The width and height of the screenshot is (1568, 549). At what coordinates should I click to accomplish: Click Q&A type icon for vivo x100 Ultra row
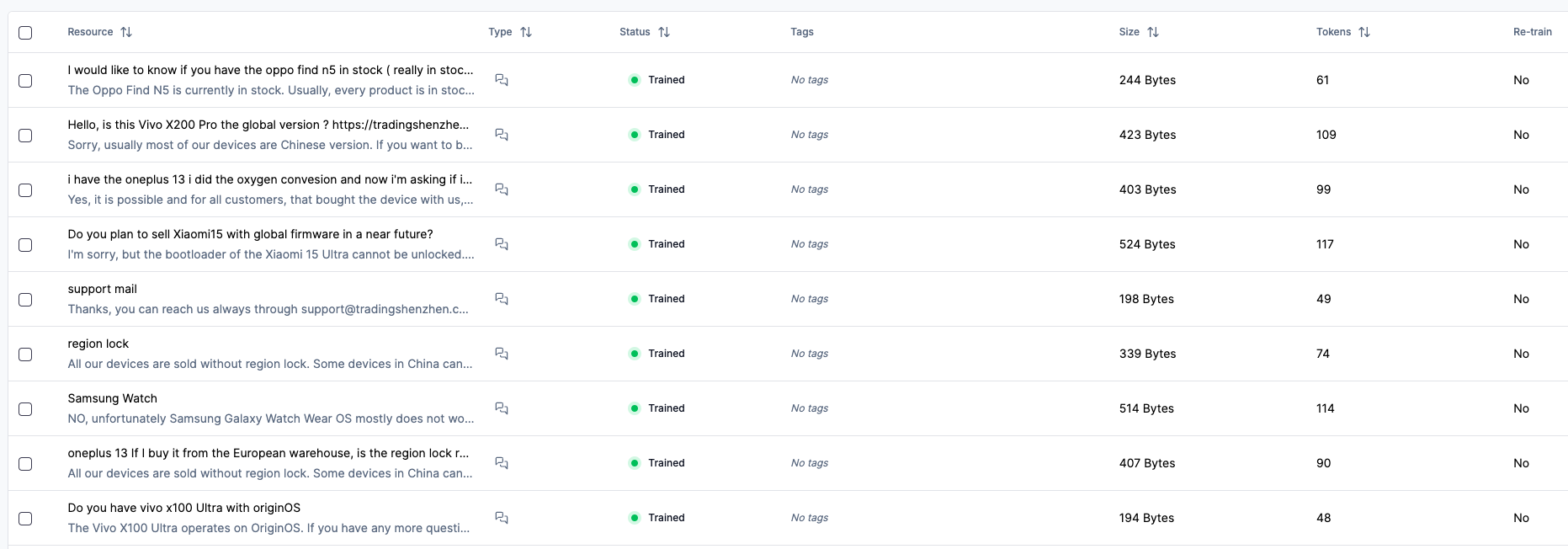point(502,518)
